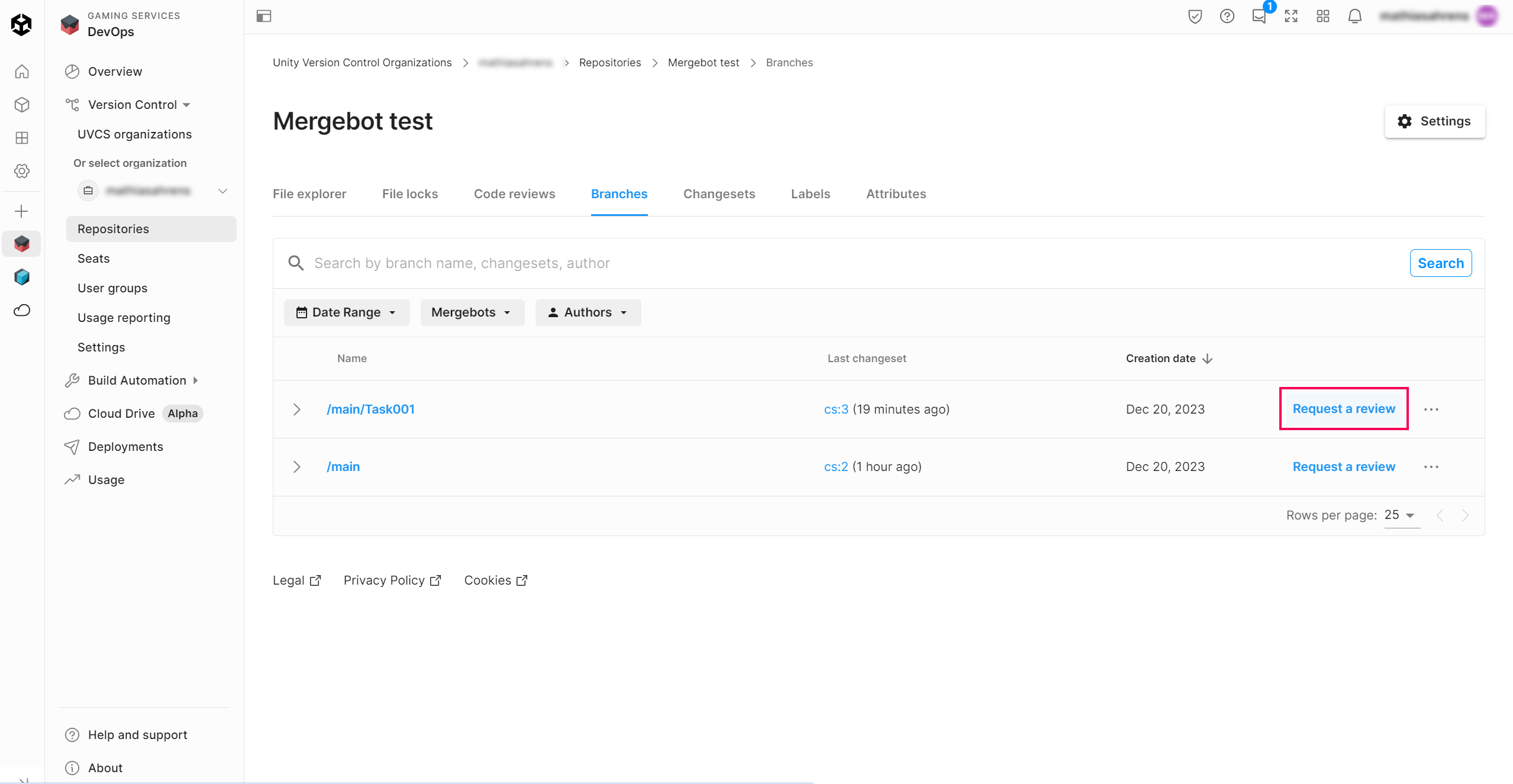The width and height of the screenshot is (1513, 784).
Task: Open the notifications bell icon
Action: click(x=1354, y=17)
